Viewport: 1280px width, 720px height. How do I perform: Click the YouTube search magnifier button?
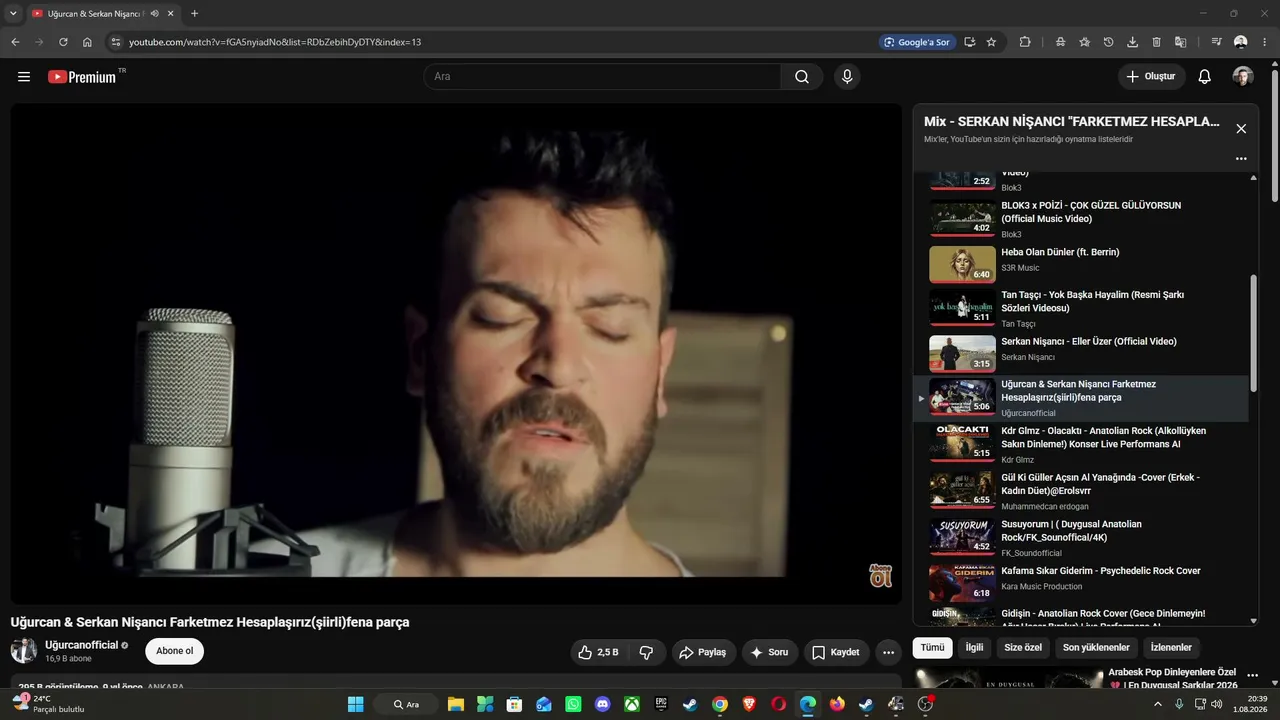click(802, 77)
